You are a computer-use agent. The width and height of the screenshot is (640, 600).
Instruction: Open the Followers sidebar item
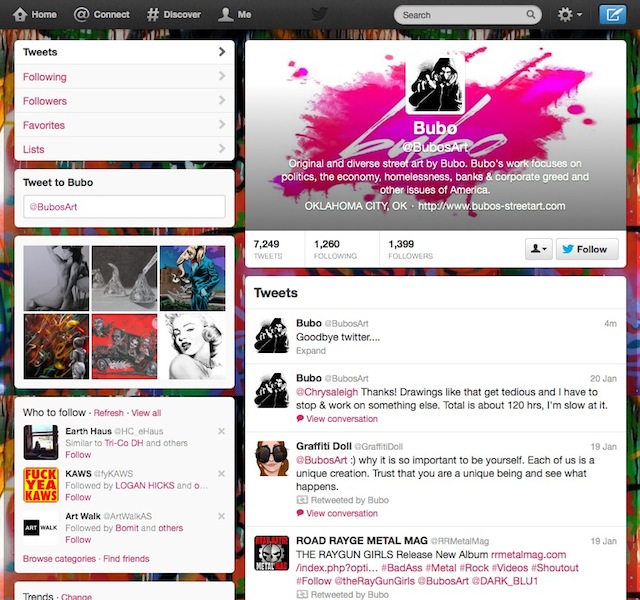125,101
